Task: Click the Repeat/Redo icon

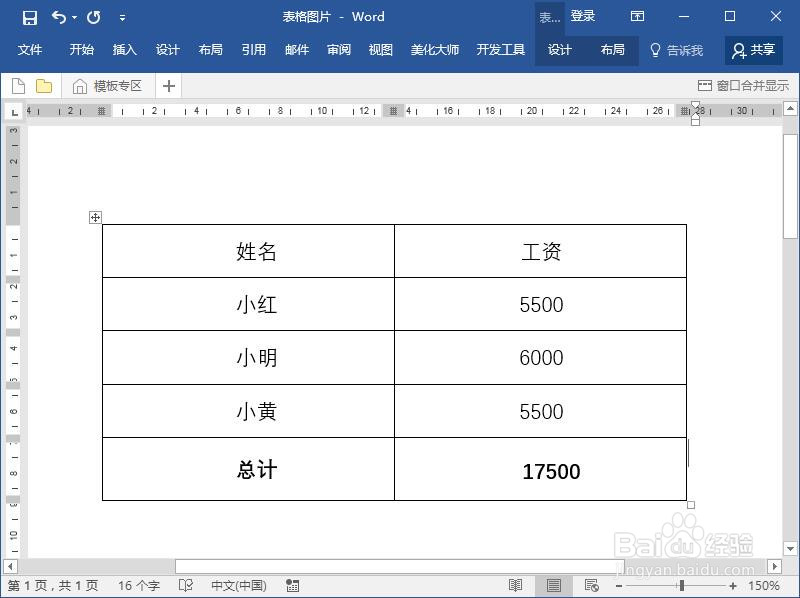Action: point(93,17)
